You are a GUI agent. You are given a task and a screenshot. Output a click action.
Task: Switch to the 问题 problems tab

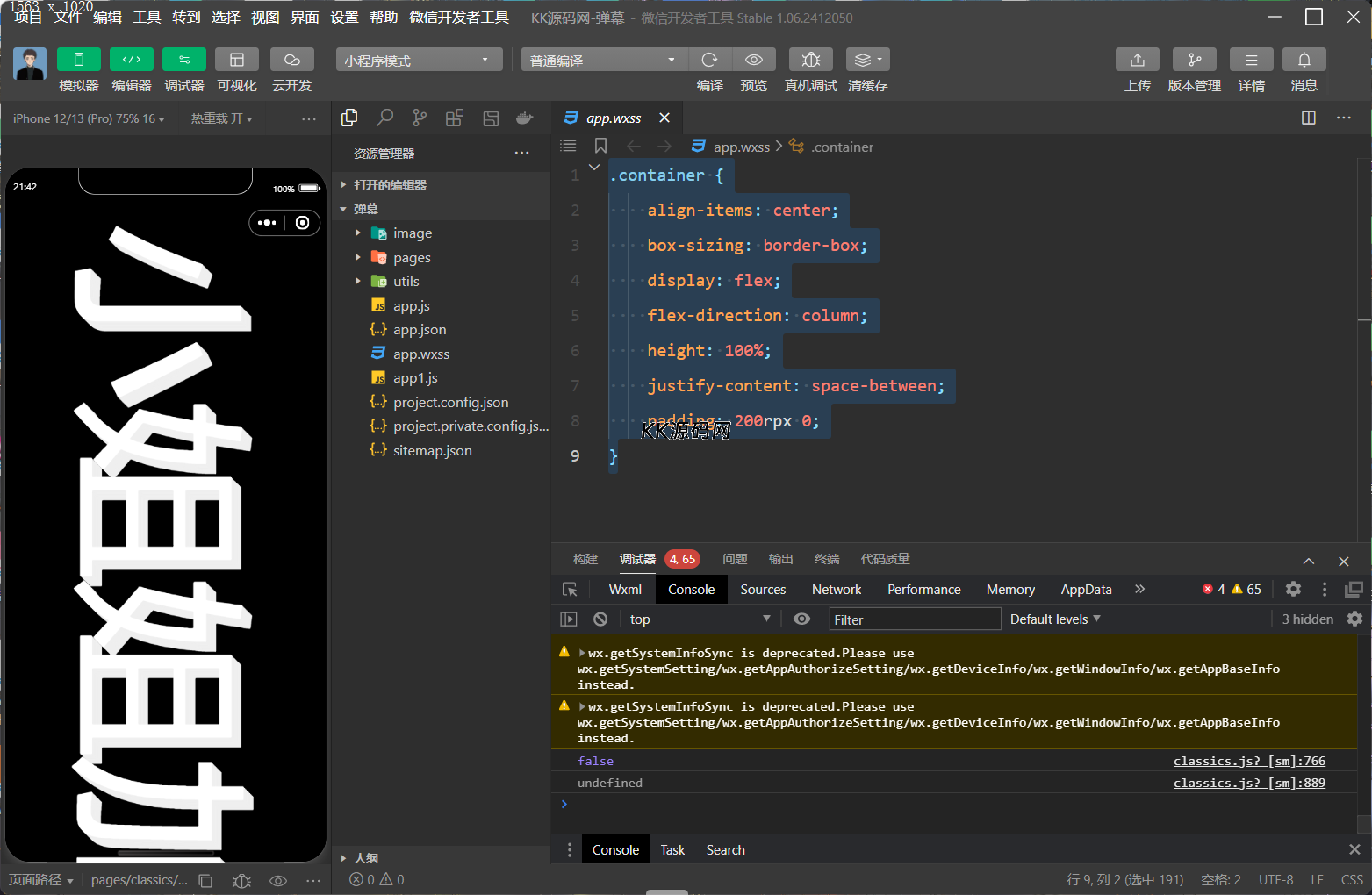coord(735,559)
